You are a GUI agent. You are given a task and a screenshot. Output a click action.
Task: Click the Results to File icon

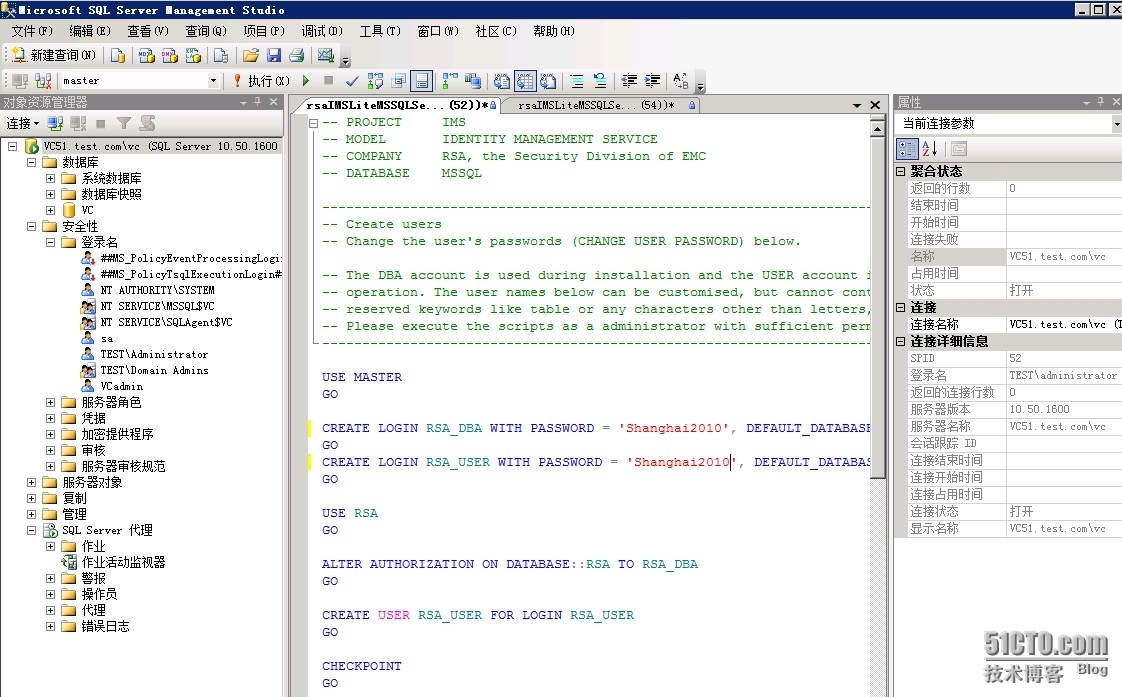pos(548,81)
